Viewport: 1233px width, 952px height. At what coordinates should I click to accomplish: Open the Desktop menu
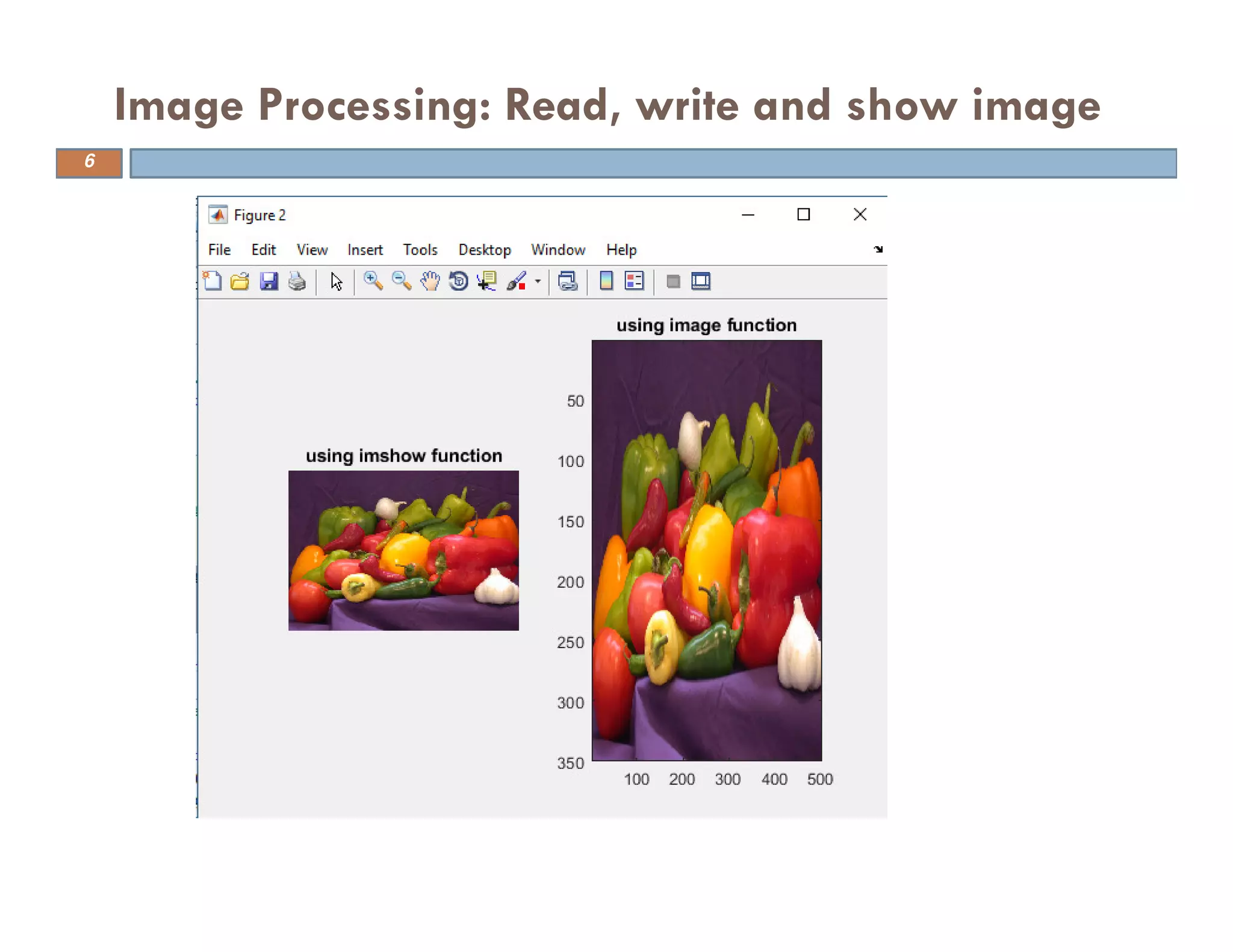point(485,250)
